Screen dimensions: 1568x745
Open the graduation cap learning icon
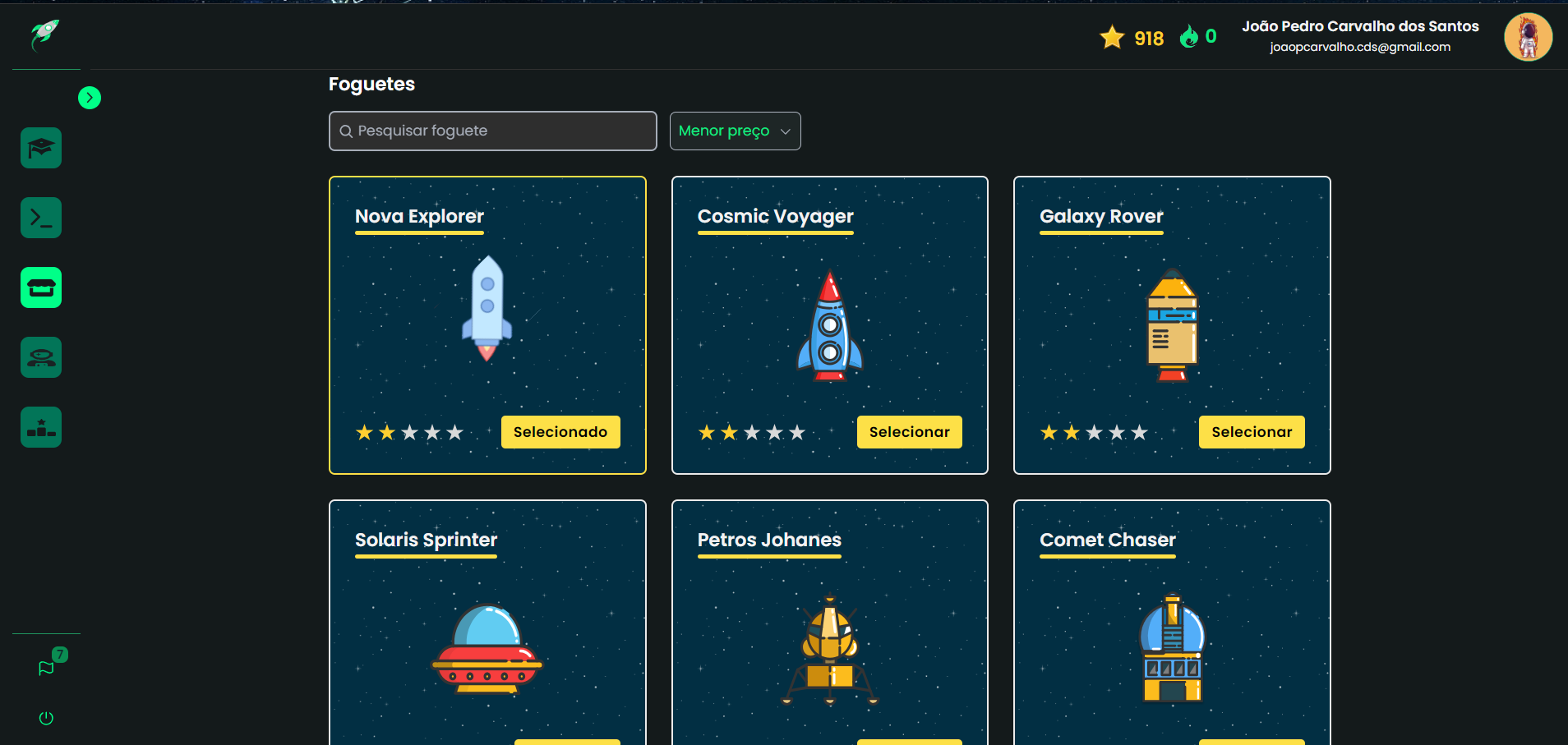tap(41, 148)
